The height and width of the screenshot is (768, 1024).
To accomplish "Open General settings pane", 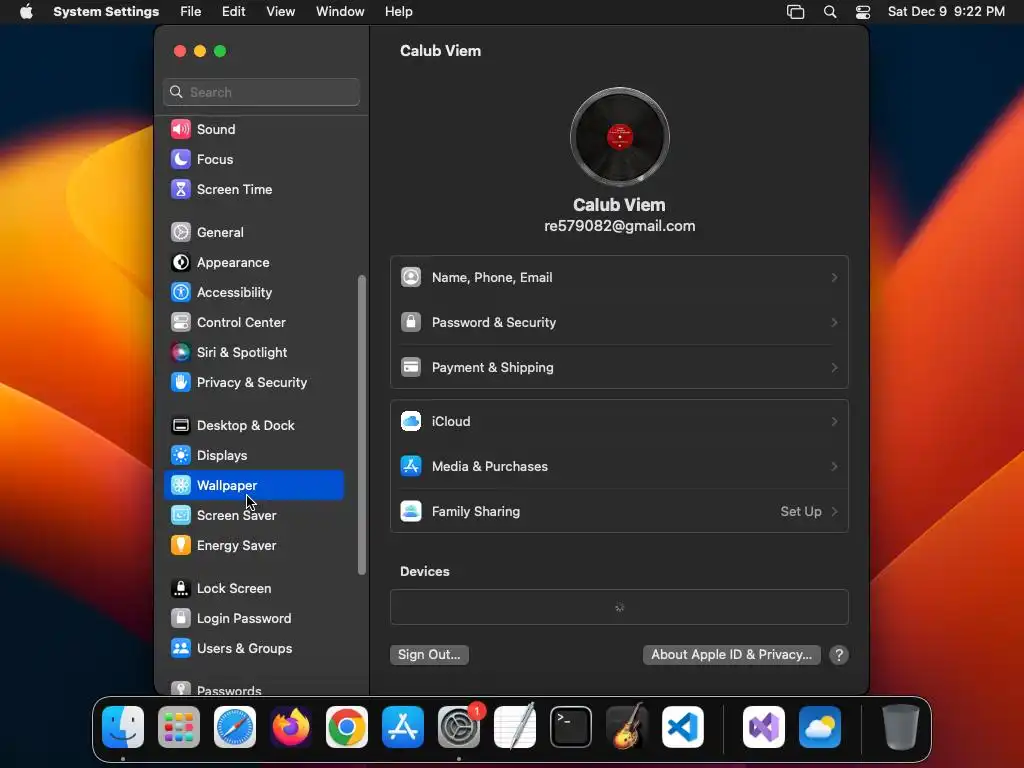I will [253, 232].
